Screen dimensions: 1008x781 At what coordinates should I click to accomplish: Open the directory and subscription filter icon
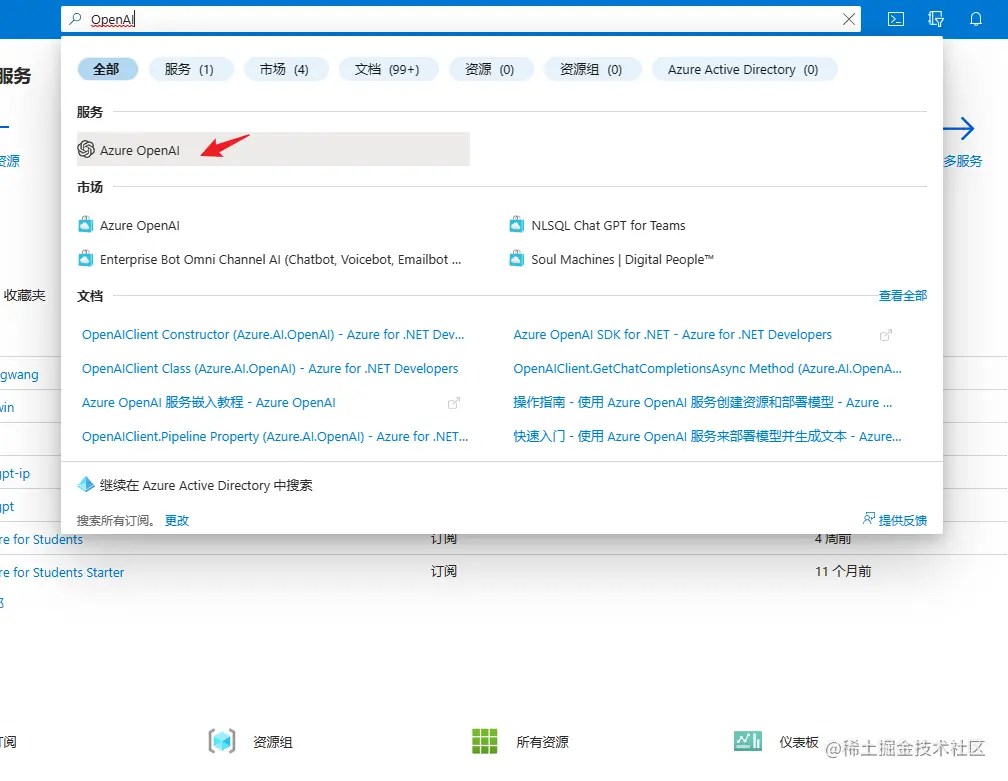pyautogui.click(x=936, y=19)
